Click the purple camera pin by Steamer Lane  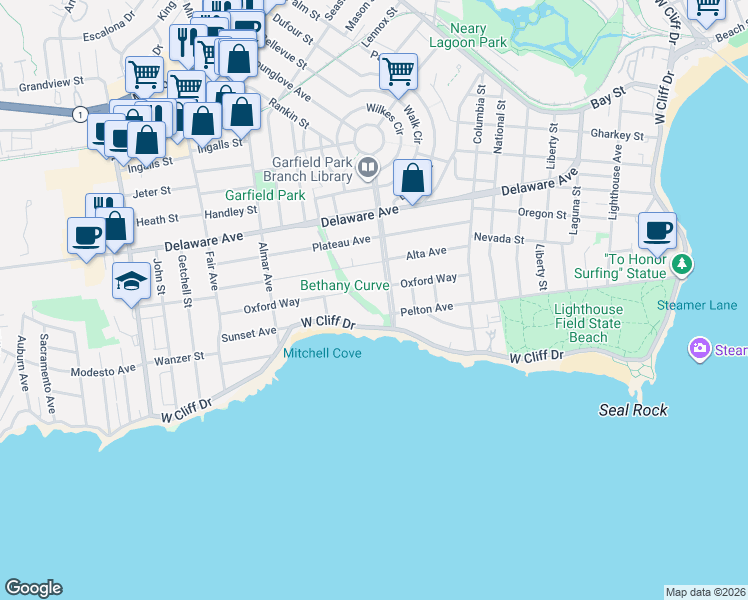699,349
